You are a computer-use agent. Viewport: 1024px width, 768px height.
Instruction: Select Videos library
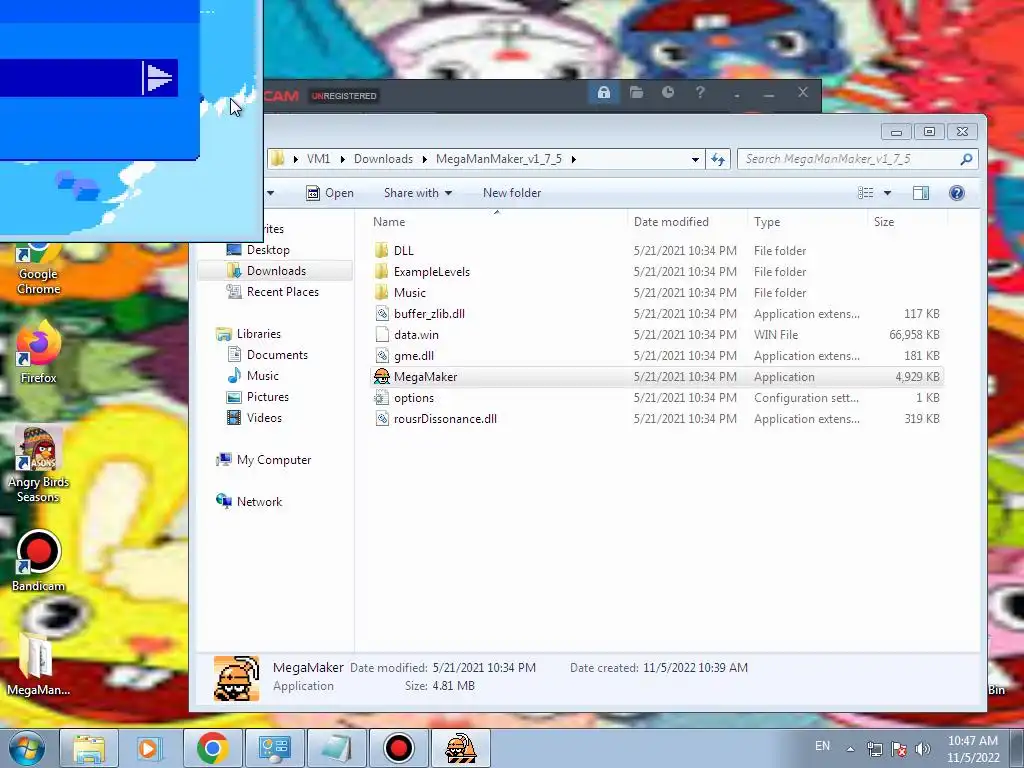263,417
